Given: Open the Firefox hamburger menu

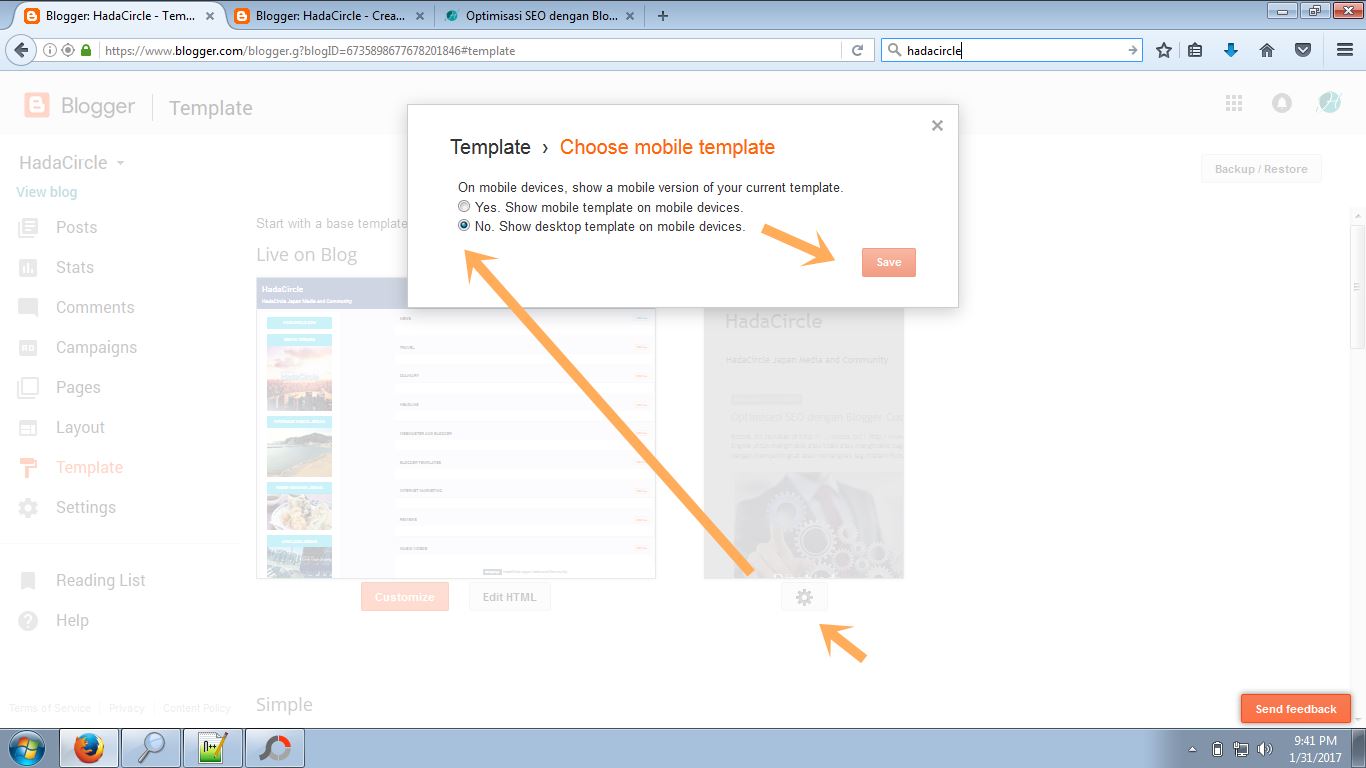Looking at the screenshot, I should pyautogui.click(x=1344, y=50).
